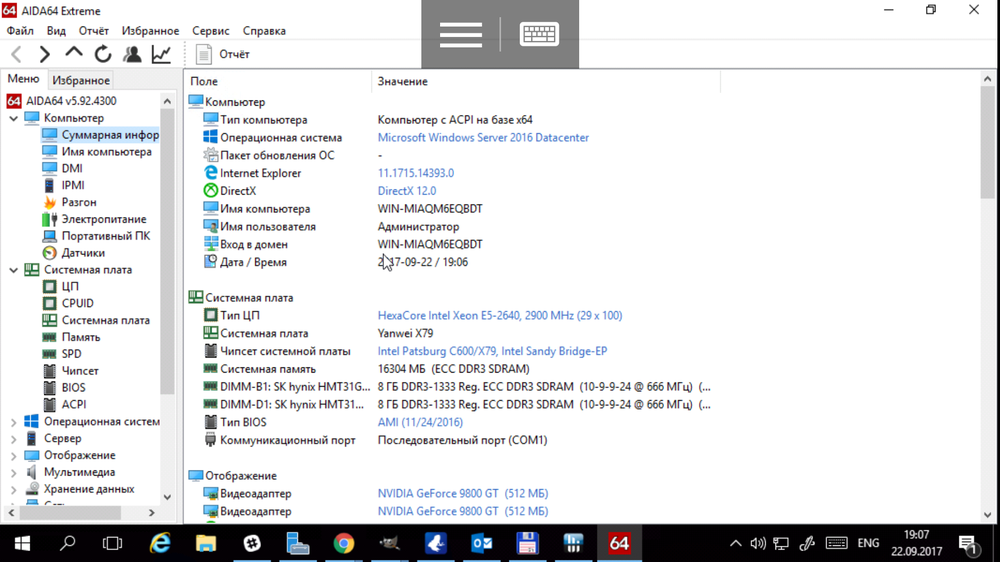Select CPUID in the sidebar tree

(x=77, y=303)
